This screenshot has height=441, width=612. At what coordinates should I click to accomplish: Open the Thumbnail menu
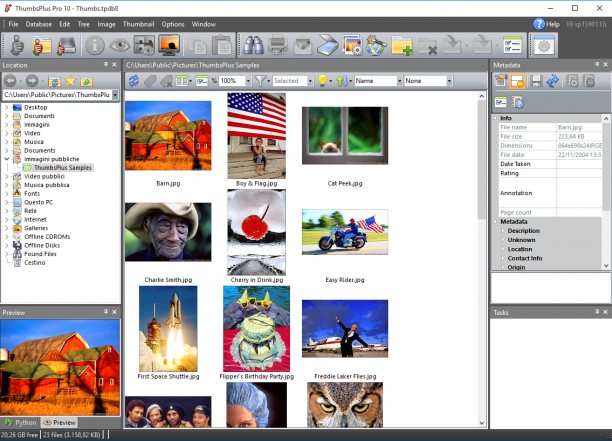139,24
